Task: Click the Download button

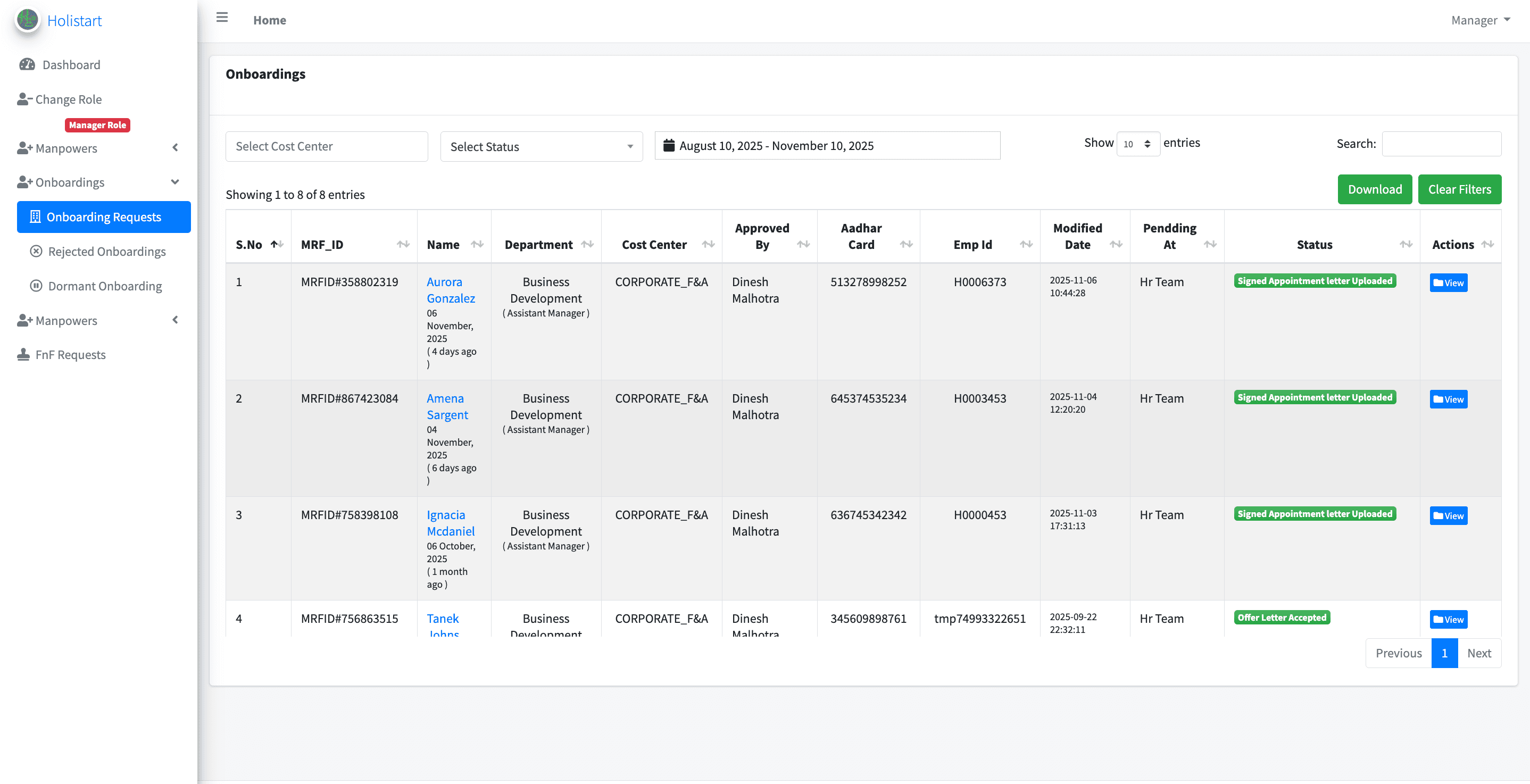Action: tap(1374, 189)
